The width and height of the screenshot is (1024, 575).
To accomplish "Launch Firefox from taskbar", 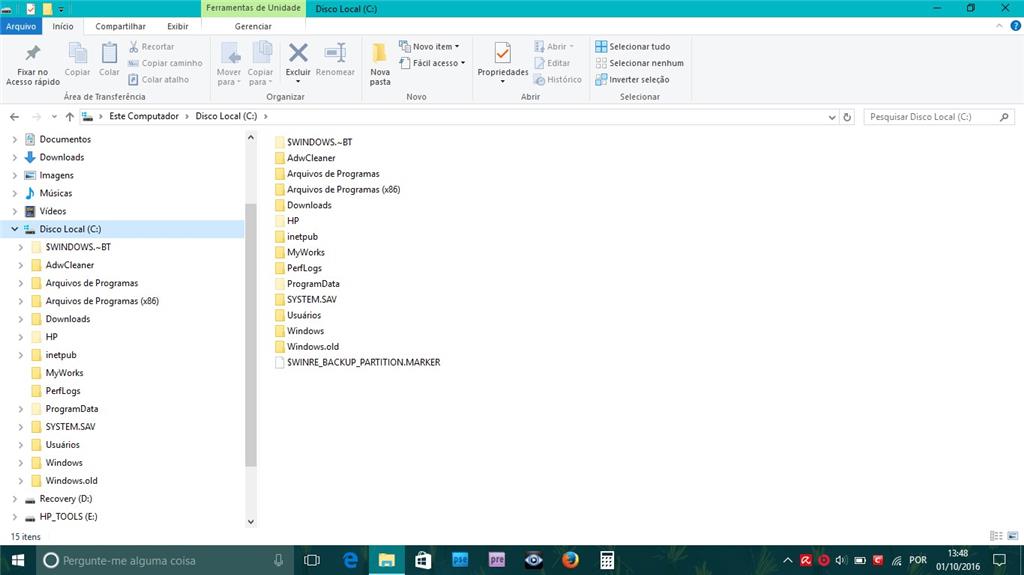I will pyautogui.click(x=570, y=560).
